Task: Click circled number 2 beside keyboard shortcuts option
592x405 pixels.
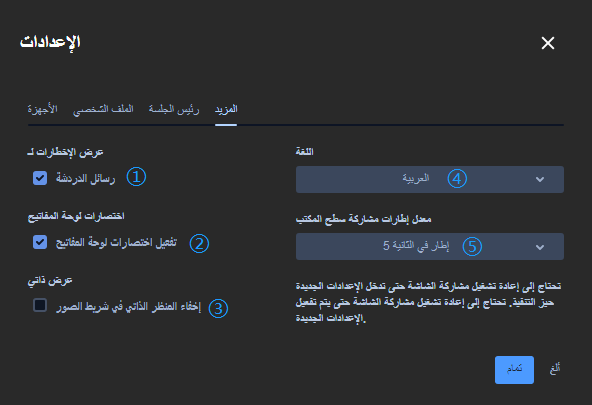Action: (x=199, y=243)
